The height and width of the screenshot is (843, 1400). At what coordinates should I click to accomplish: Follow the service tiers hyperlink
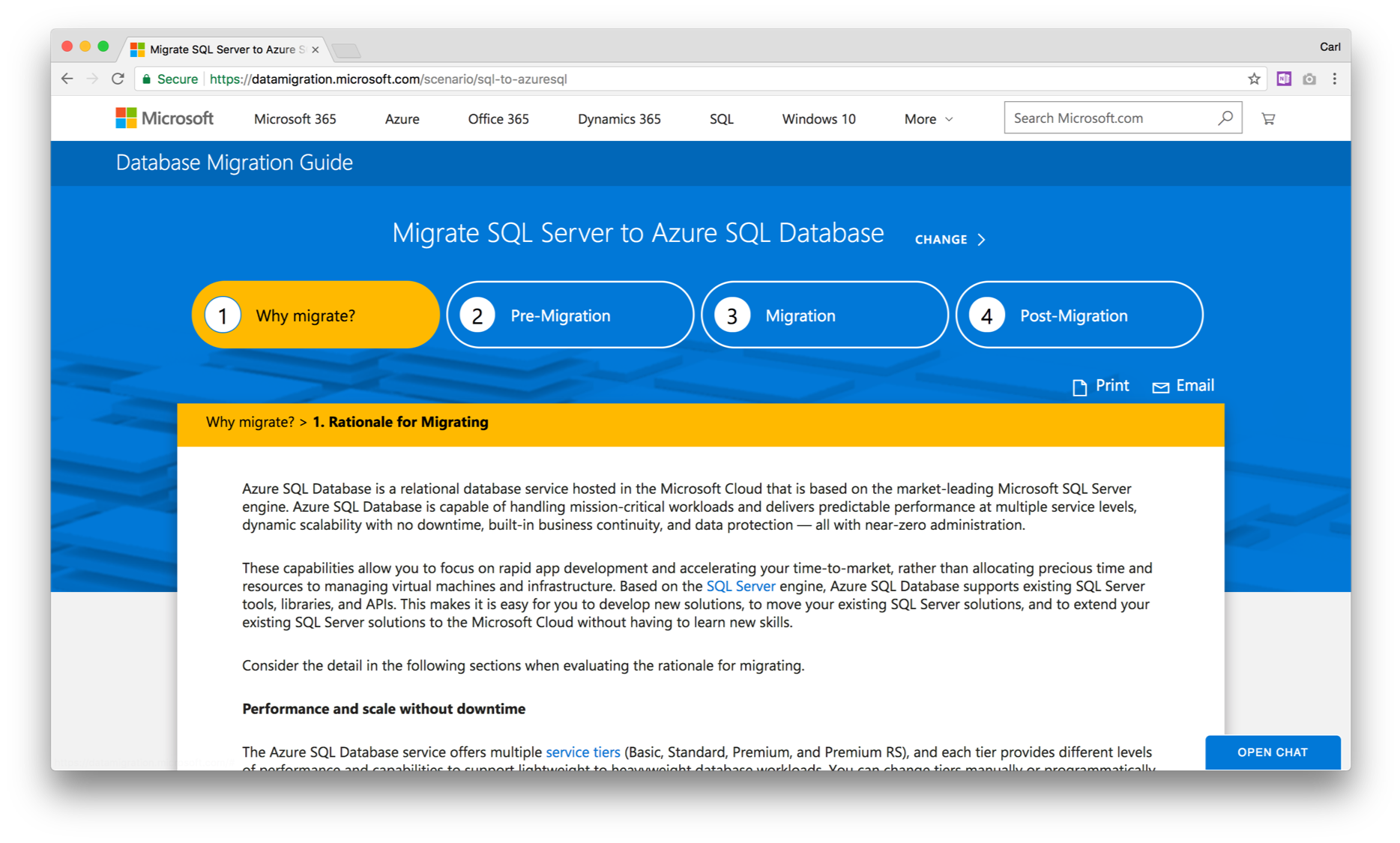tap(583, 752)
